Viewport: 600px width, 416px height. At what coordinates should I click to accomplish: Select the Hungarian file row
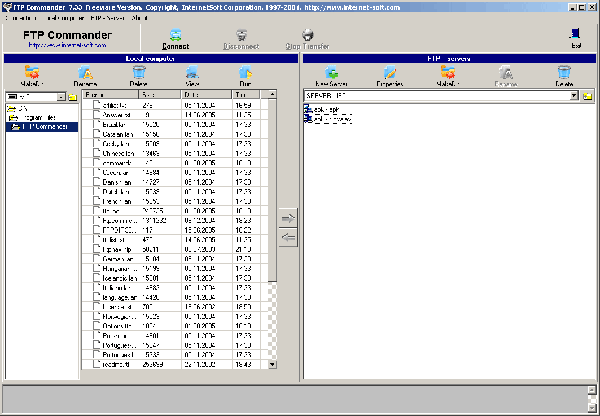[175, 268]
